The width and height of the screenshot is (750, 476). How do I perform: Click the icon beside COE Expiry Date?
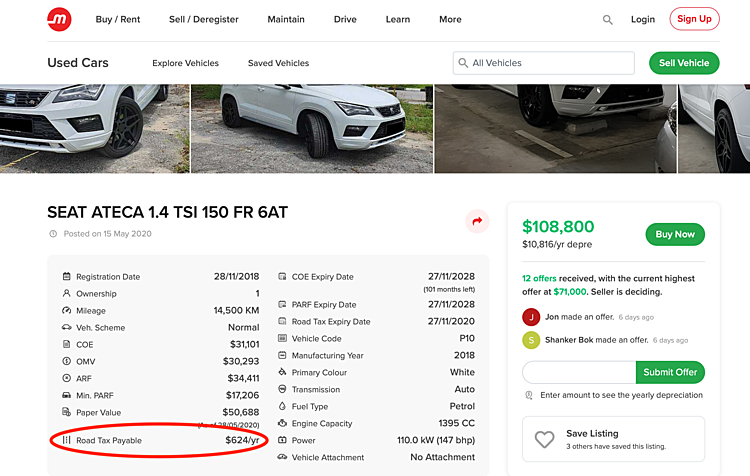[282, 277]
